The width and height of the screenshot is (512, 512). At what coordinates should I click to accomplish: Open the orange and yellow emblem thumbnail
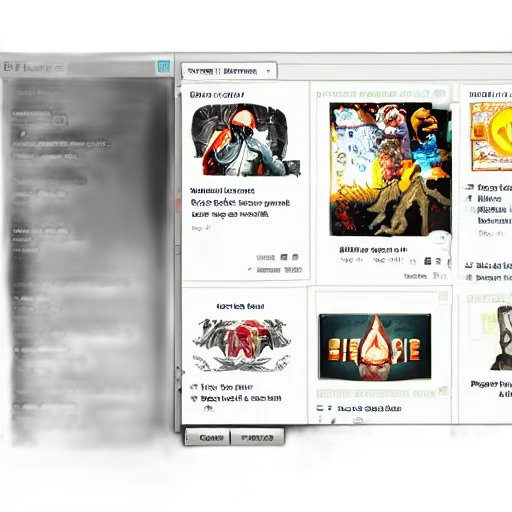491,136
